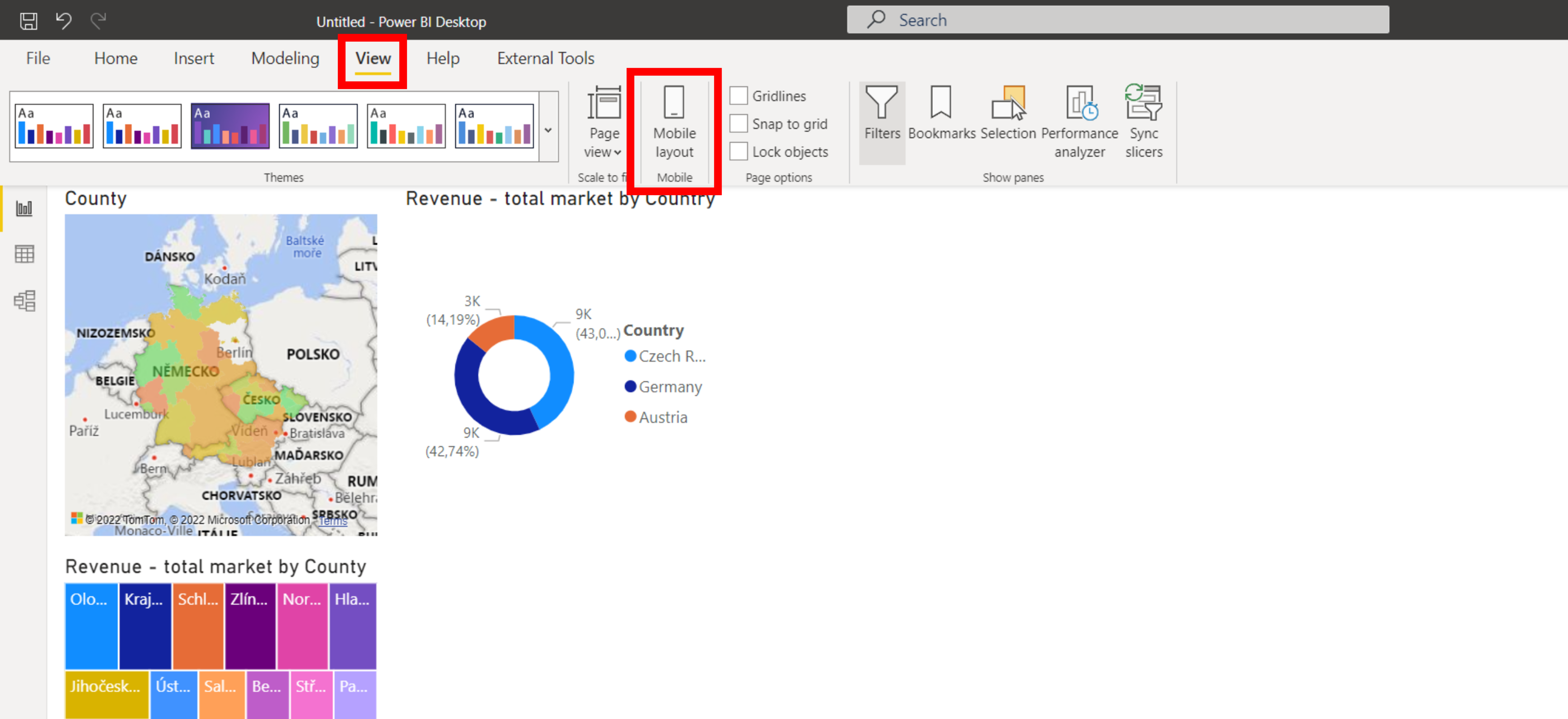
Task: Click in the Search box
Action: click(x=1118, y=19)
